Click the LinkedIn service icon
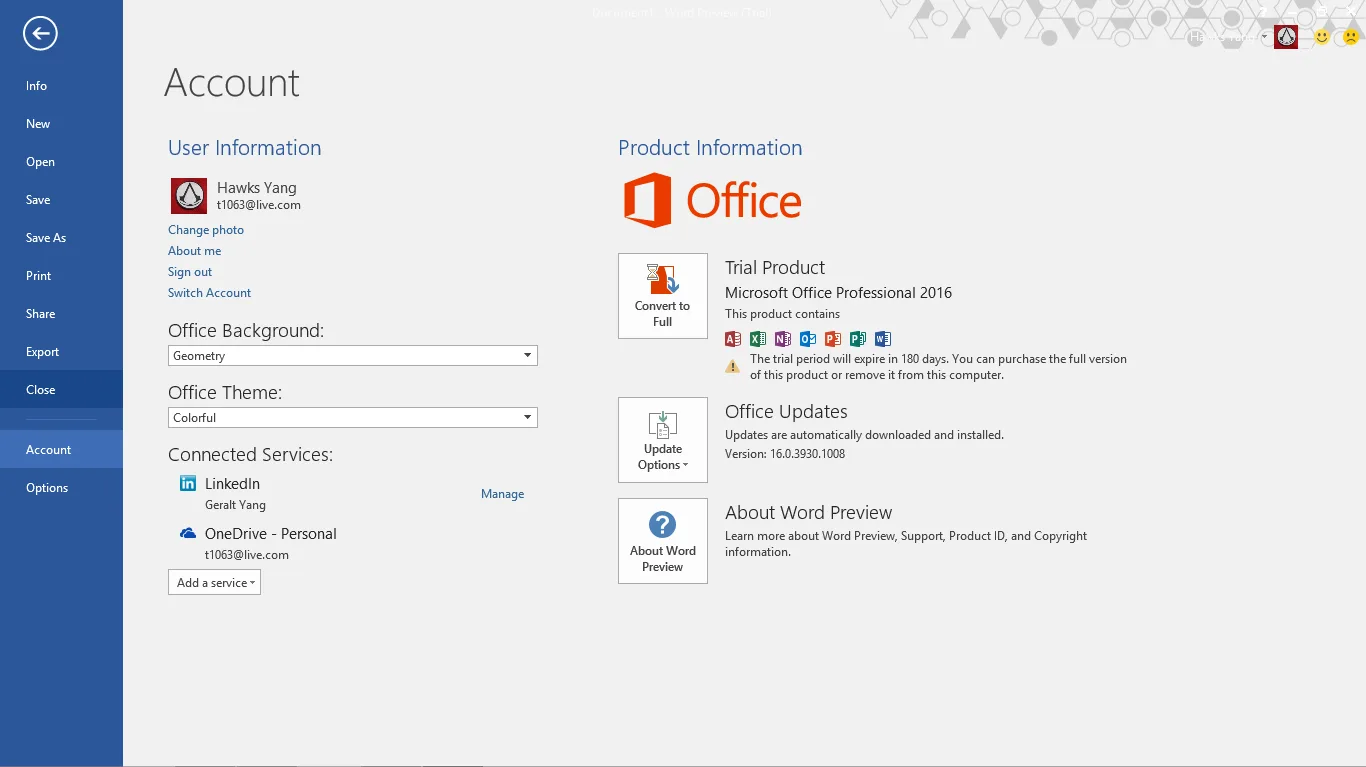1366x767 pixels. click(x=188, y=484)
